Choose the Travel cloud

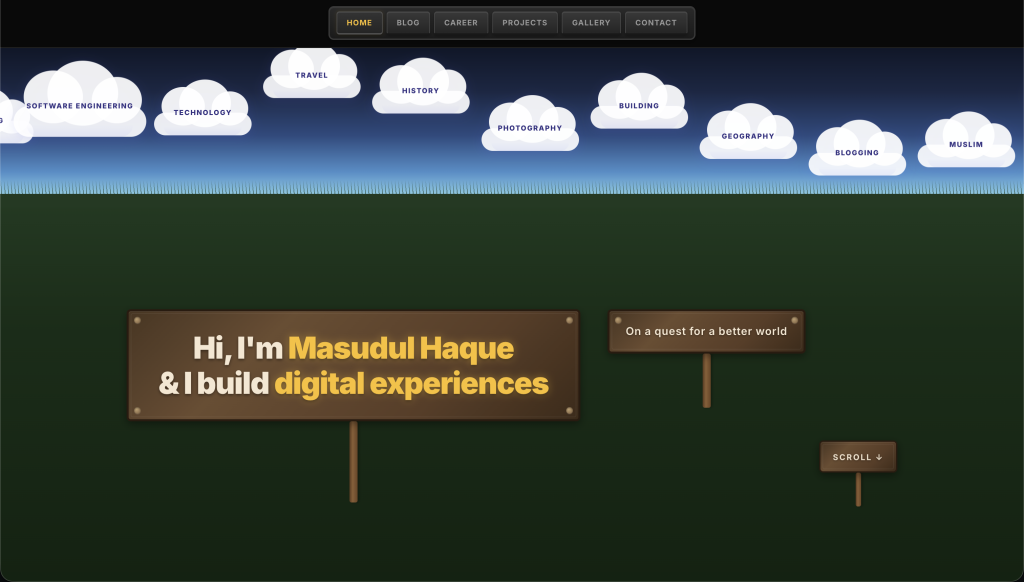(x=312, y=73)
